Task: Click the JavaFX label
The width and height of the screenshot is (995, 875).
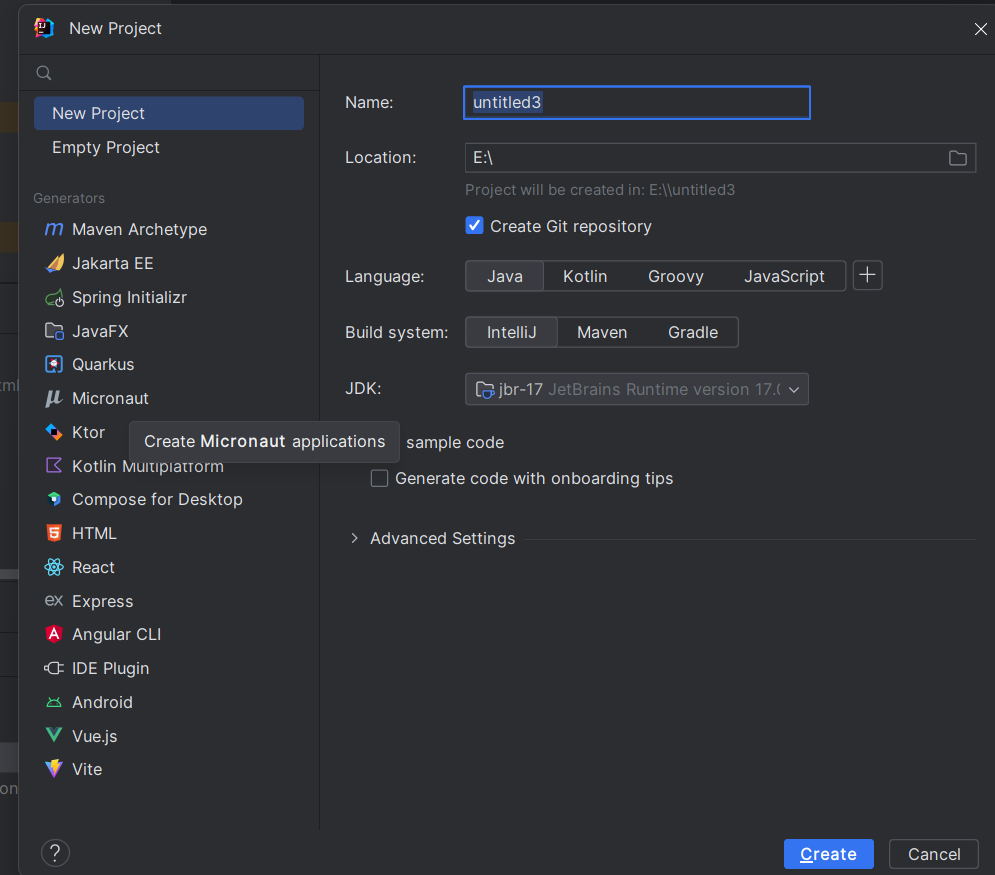Action: tap(100, 331)
